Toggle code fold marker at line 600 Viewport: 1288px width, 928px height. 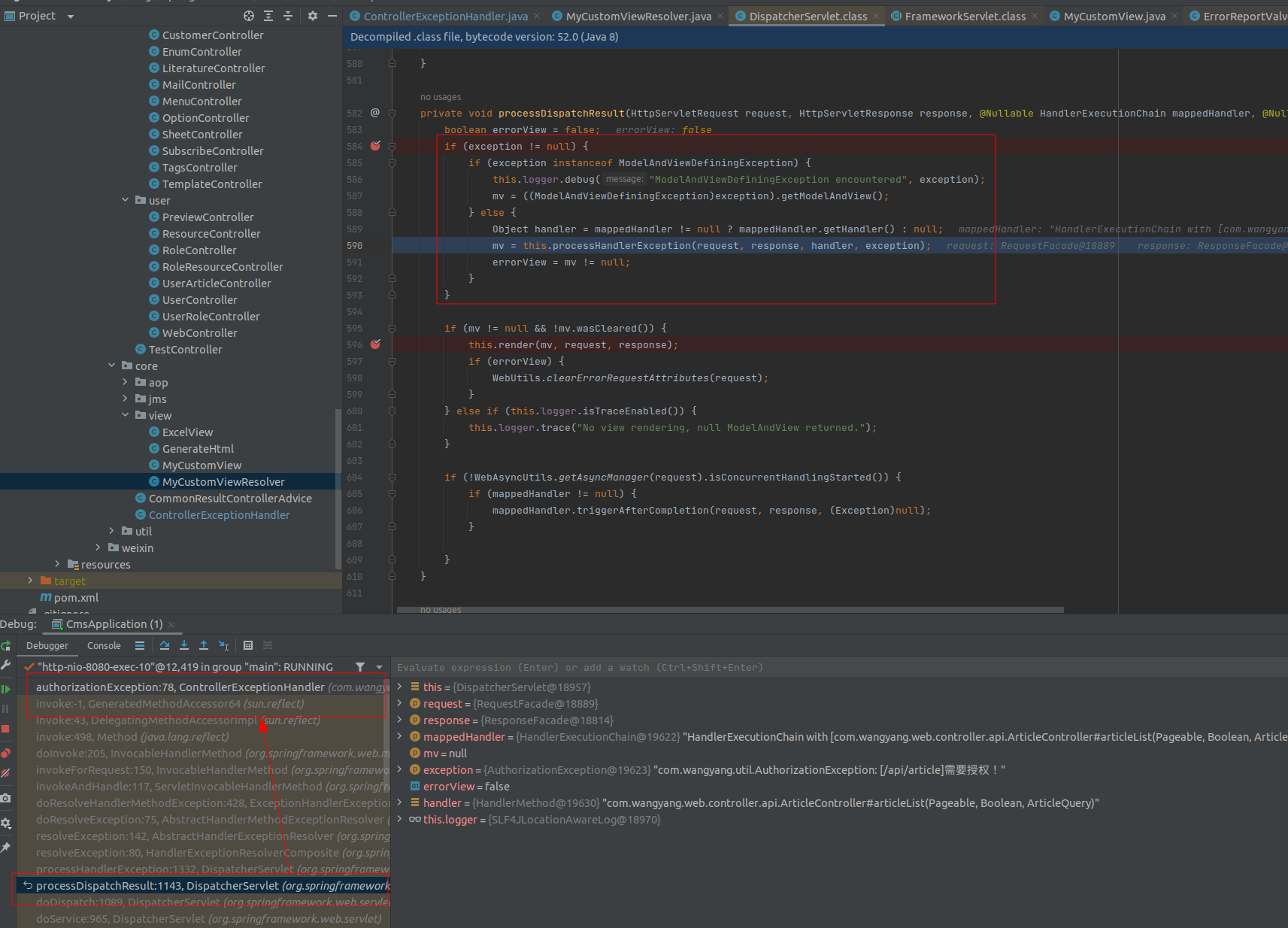392,411
